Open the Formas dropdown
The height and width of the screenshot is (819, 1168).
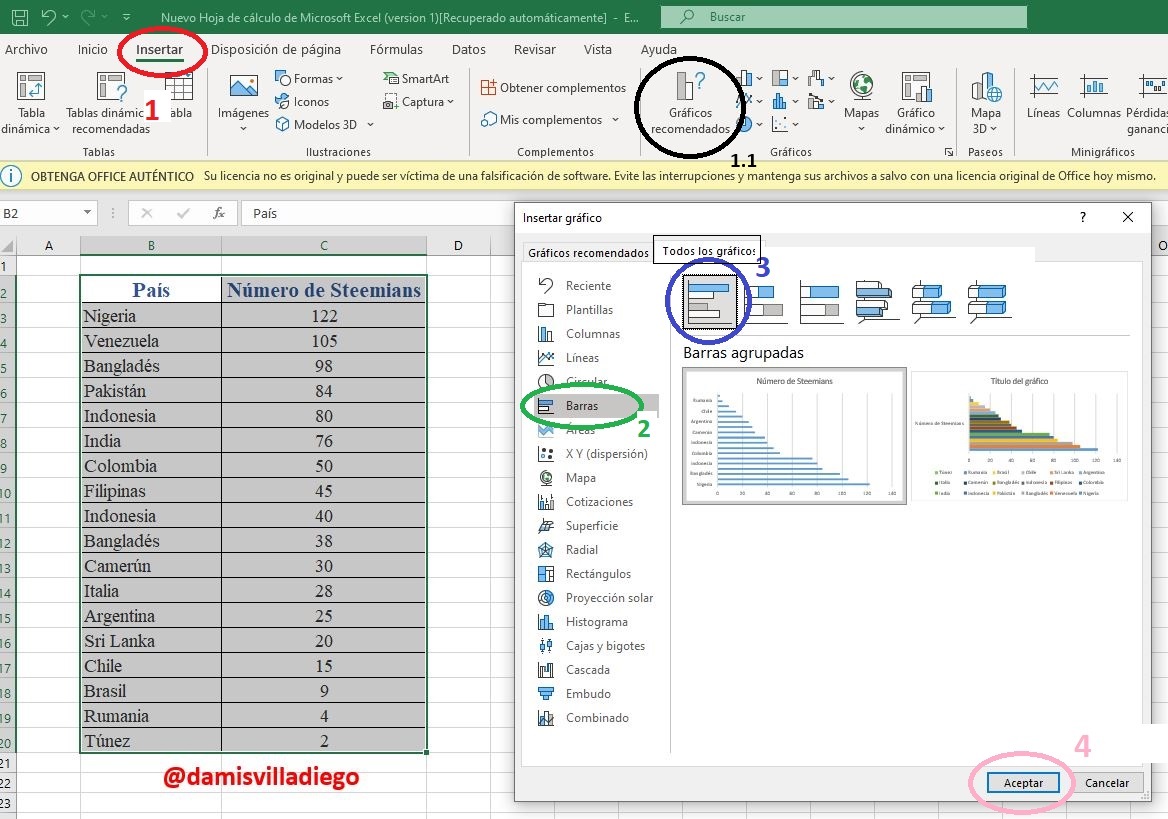coord(308,78)
